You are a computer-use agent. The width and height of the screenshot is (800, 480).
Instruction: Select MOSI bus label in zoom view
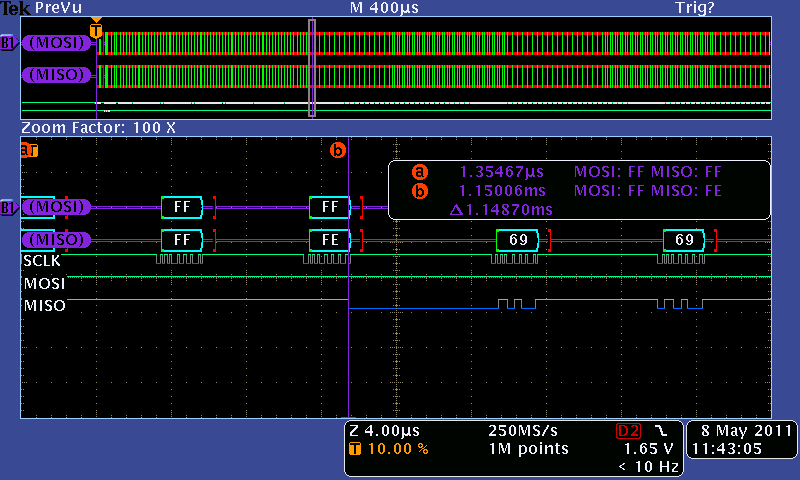[56, 207]
